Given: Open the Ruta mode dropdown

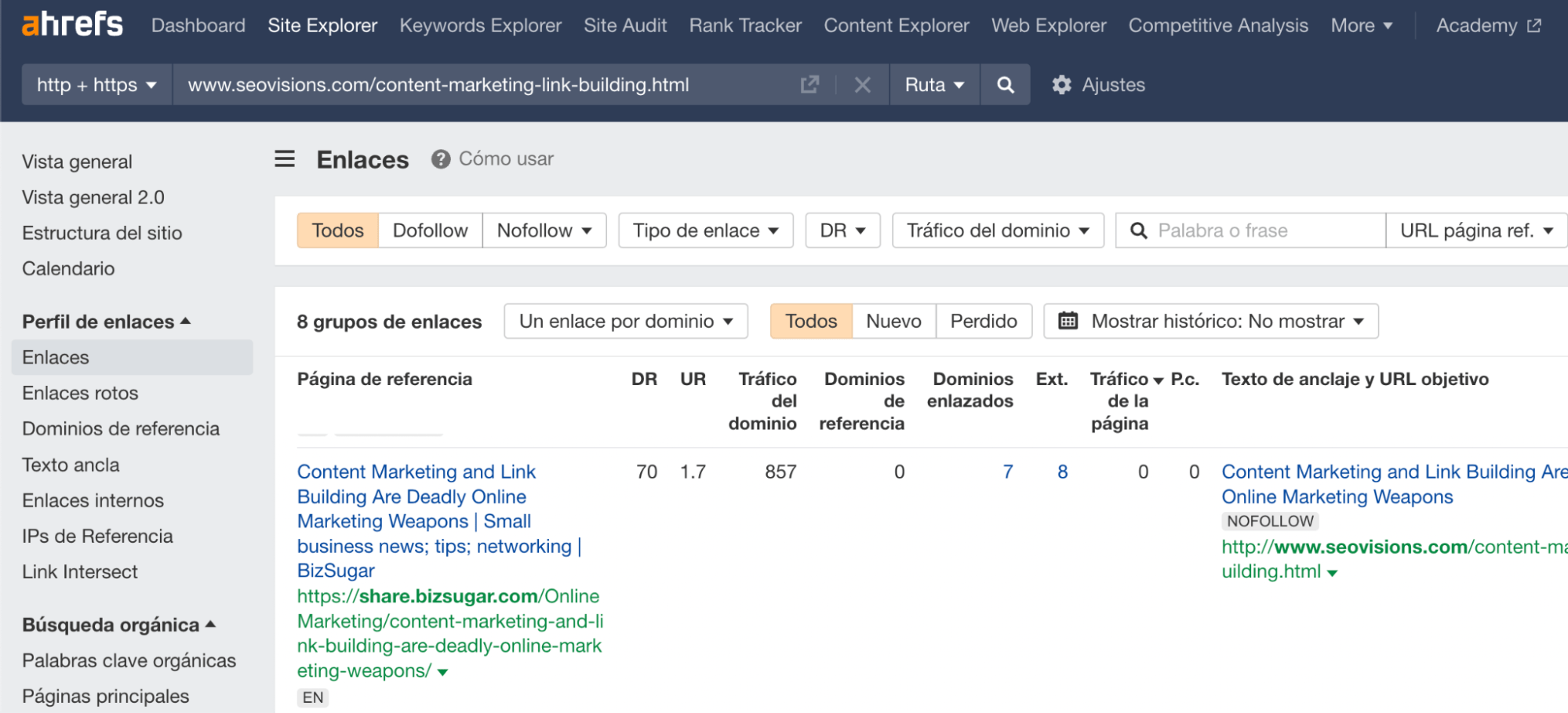Looking at the screenshot, I should pyautogui.click(x=934, y=85).
